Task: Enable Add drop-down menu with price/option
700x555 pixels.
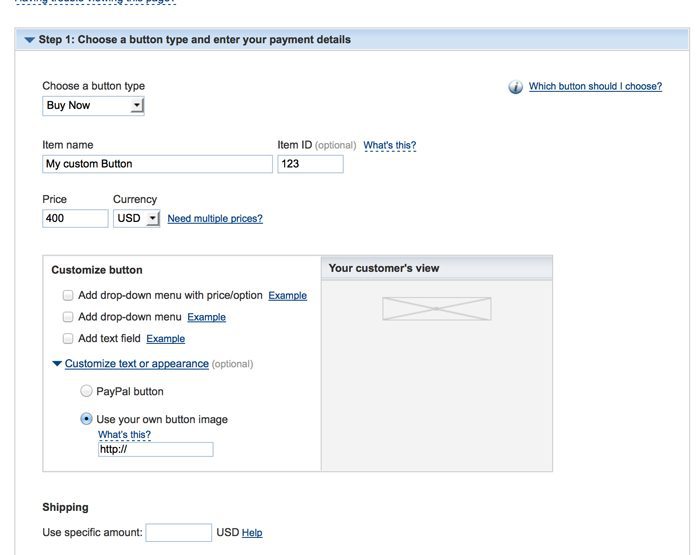Action: click(68, 296)
